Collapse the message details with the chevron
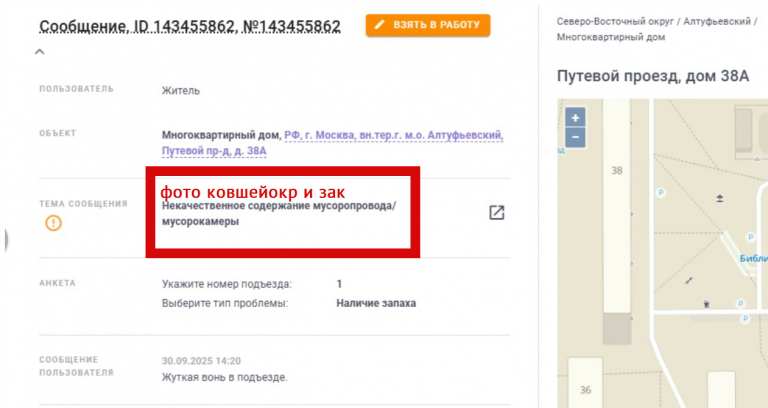768x408 pixels. [x=40, y=51]
